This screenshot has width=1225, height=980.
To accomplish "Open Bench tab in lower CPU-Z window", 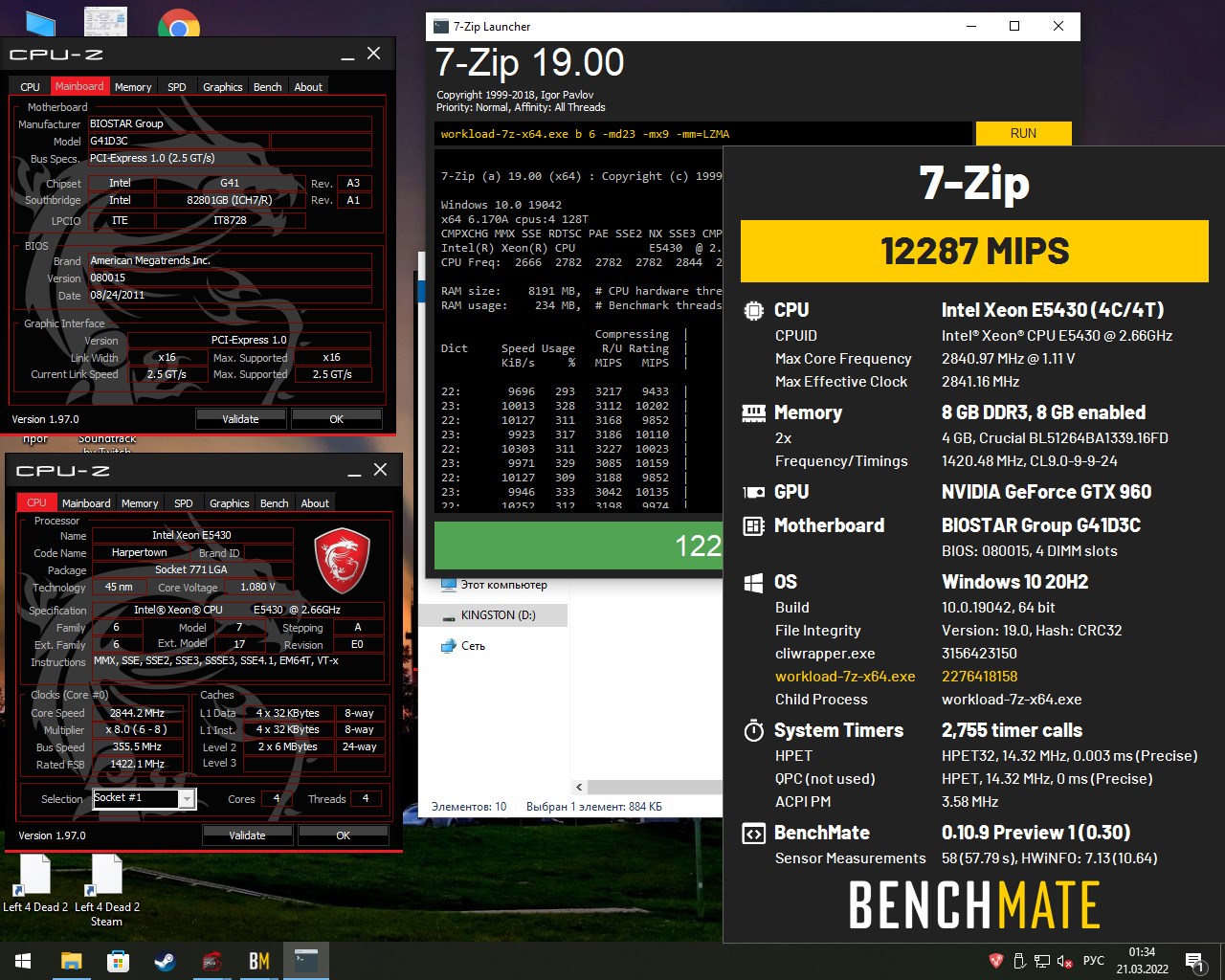I will pos(275,503).
